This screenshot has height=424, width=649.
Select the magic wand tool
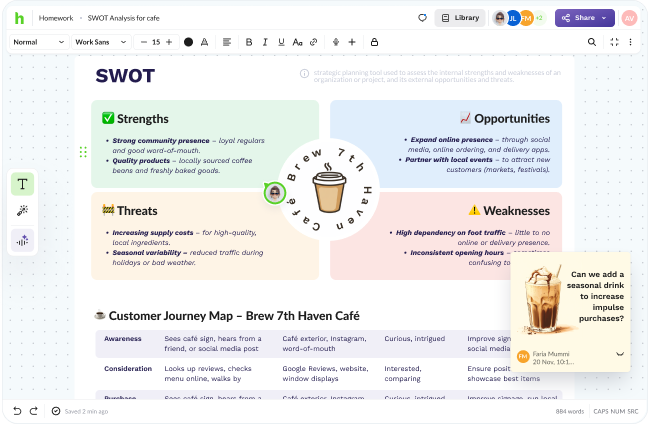22,210
